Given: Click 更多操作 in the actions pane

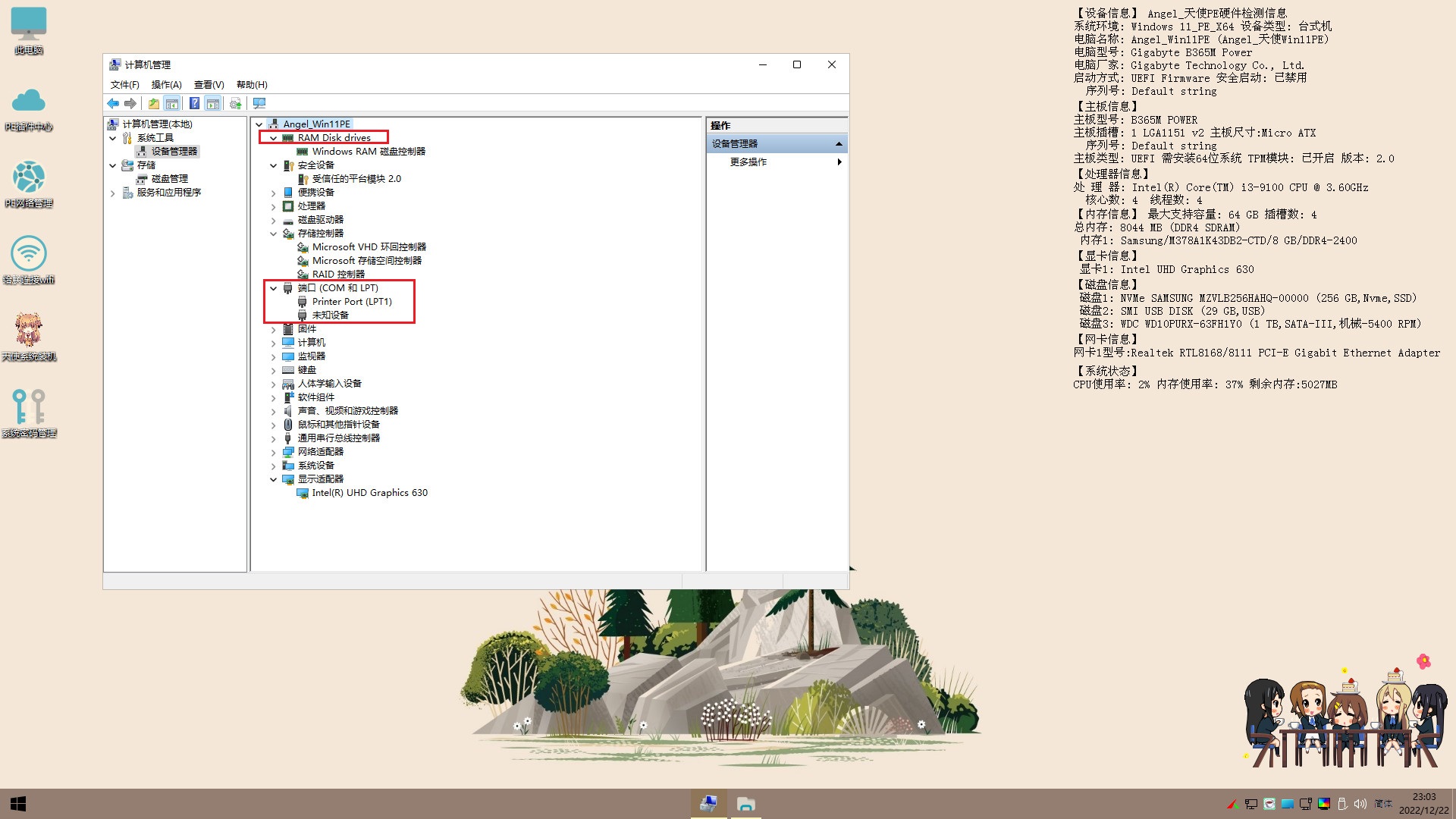Looking at the screenshot, I should pyautogui.click(x=748, y=162).
